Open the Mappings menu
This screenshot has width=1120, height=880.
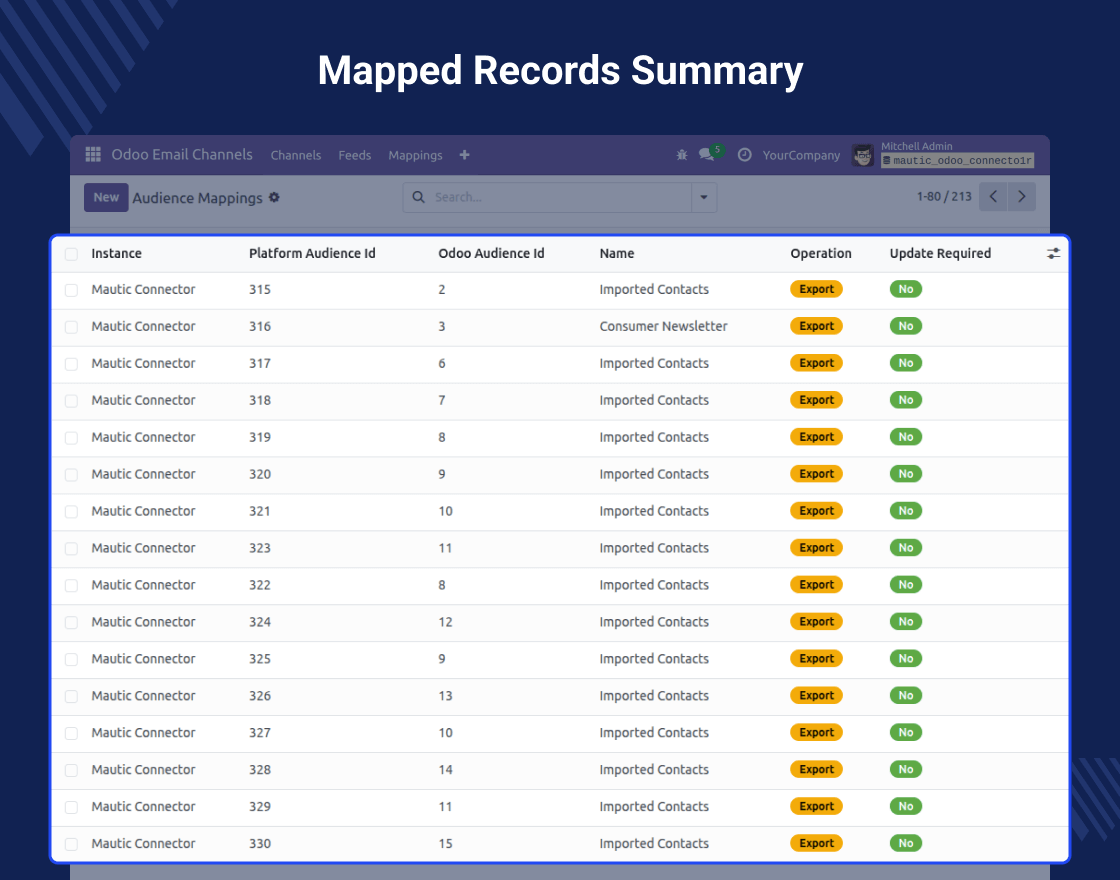coord(415,155)
